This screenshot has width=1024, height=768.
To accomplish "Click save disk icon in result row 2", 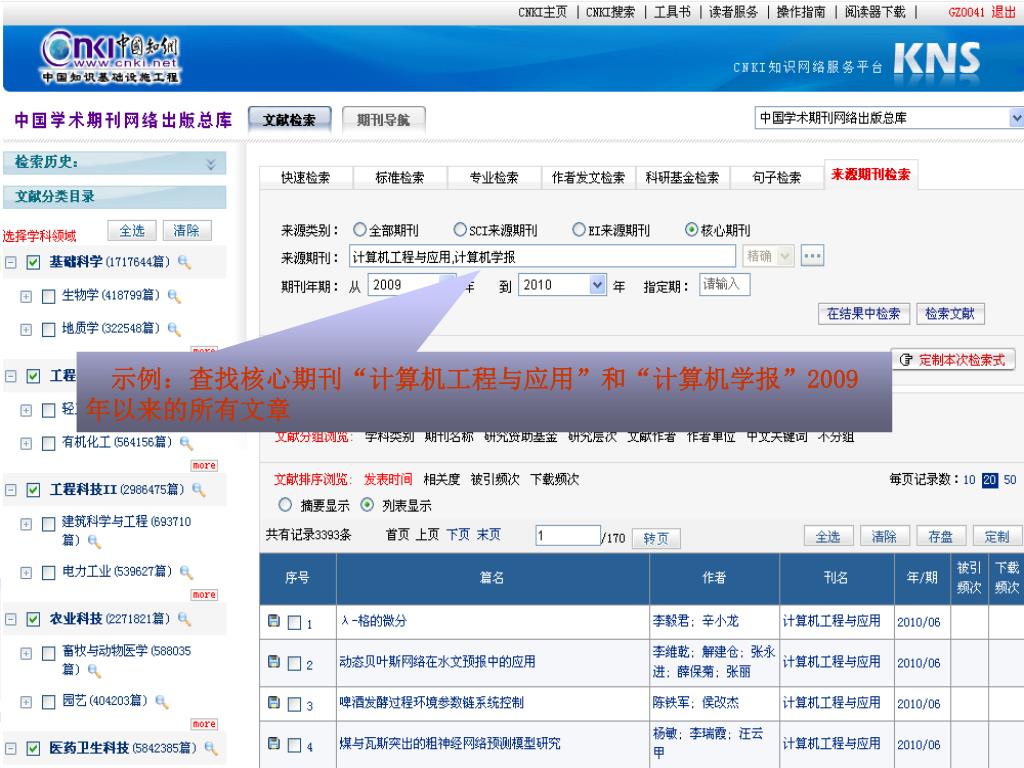I will pyautogui.click(x=274, y=662).
